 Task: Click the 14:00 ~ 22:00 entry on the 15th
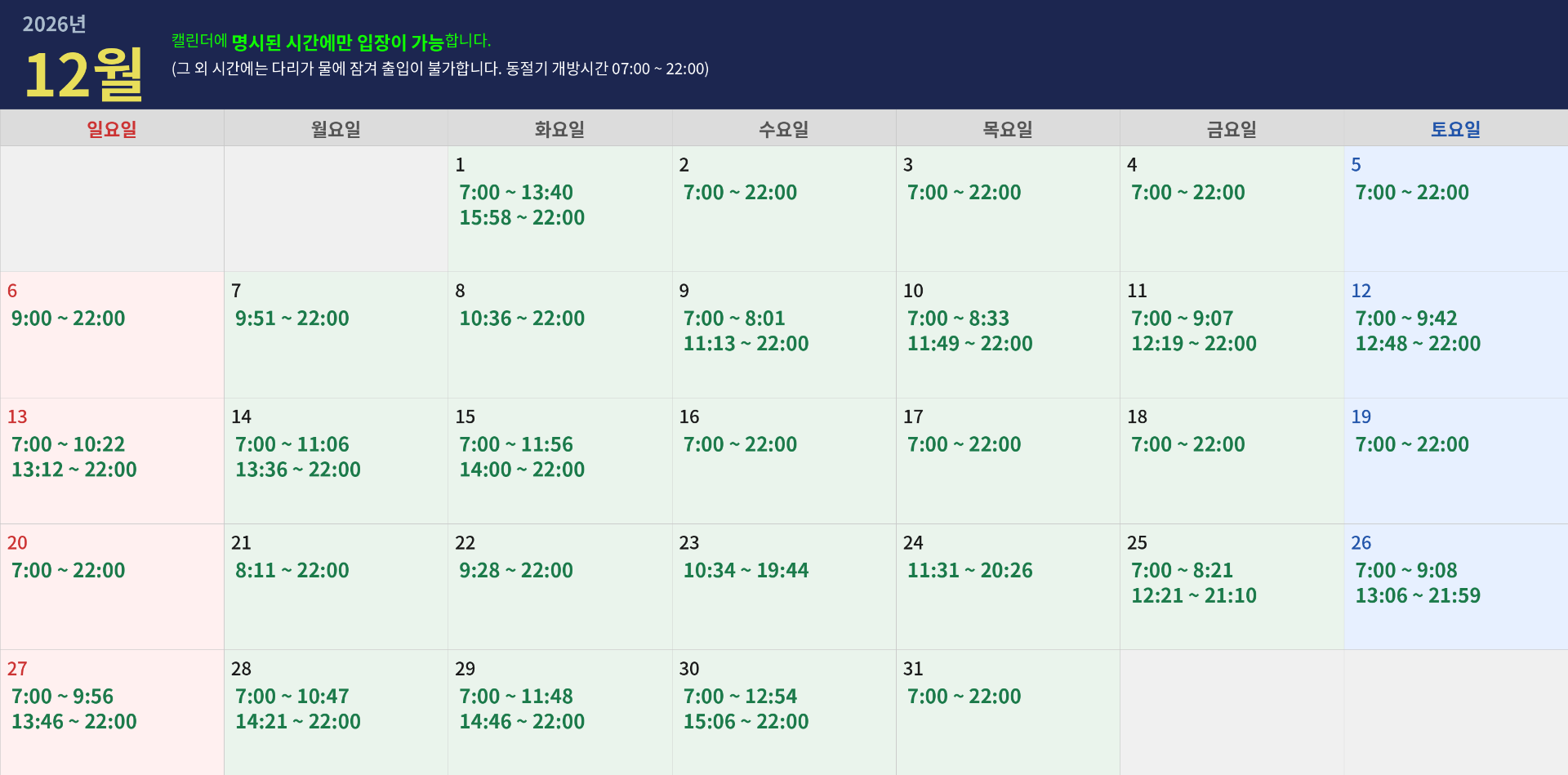coord(522,470)
